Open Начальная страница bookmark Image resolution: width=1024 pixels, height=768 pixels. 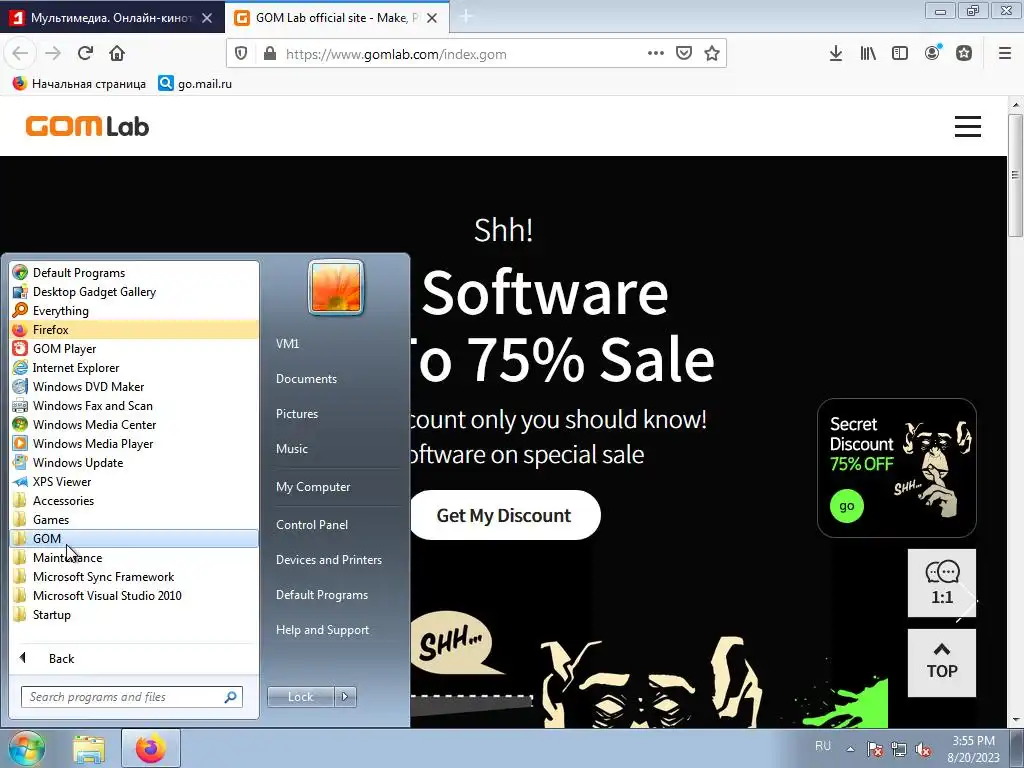click(x=80, y=84)
